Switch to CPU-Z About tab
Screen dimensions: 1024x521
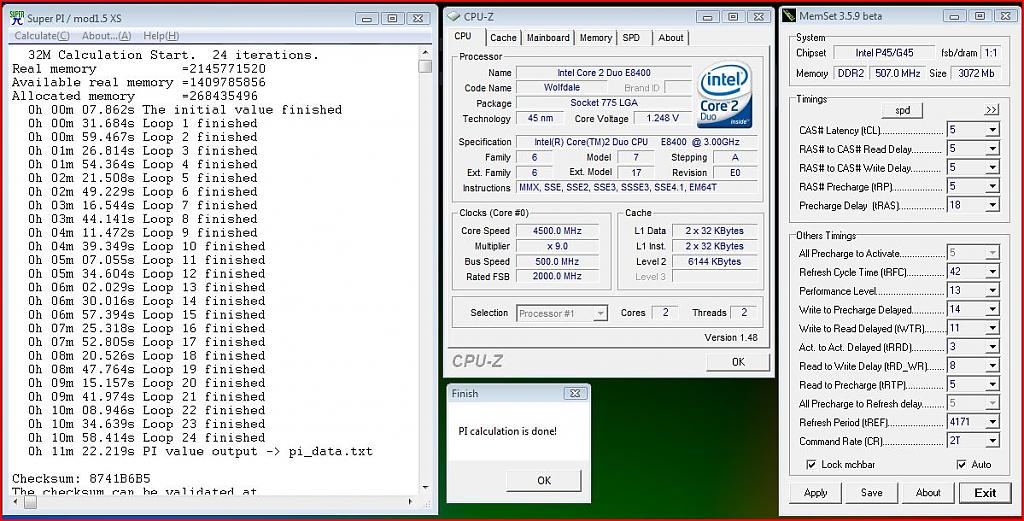point(671,38)
